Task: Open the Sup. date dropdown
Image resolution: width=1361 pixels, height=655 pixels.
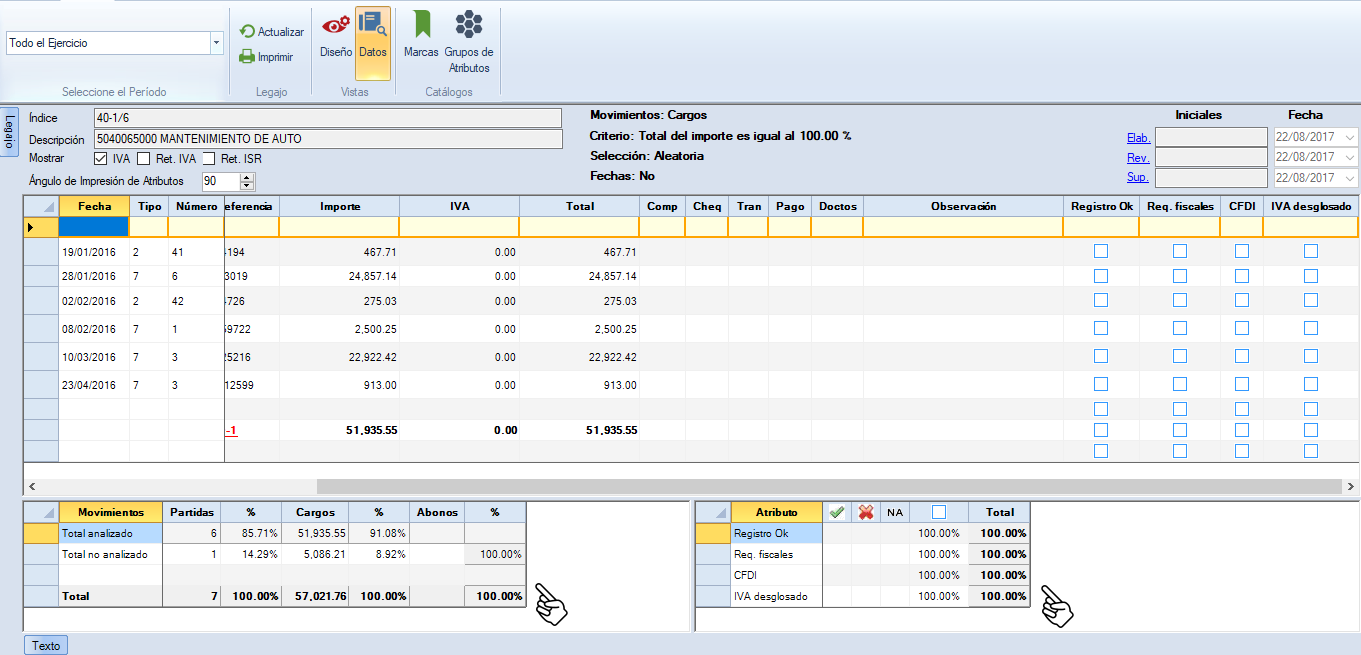Action: tap(1350, 178)
